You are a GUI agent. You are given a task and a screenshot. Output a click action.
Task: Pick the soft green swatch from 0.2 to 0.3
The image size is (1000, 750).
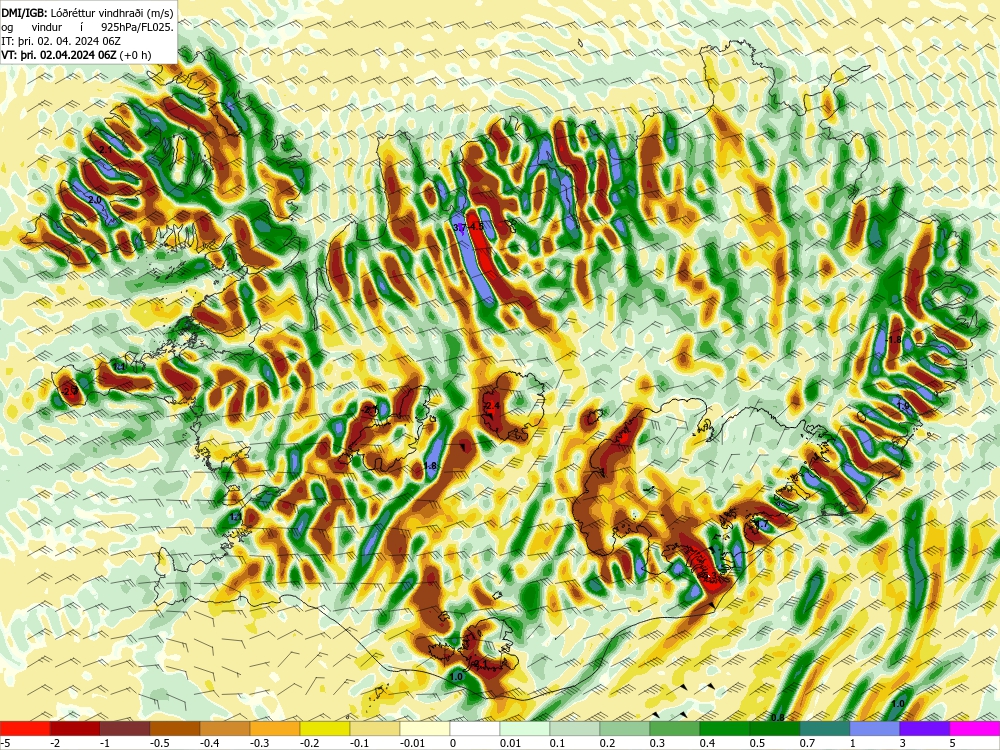pos(625,728)
